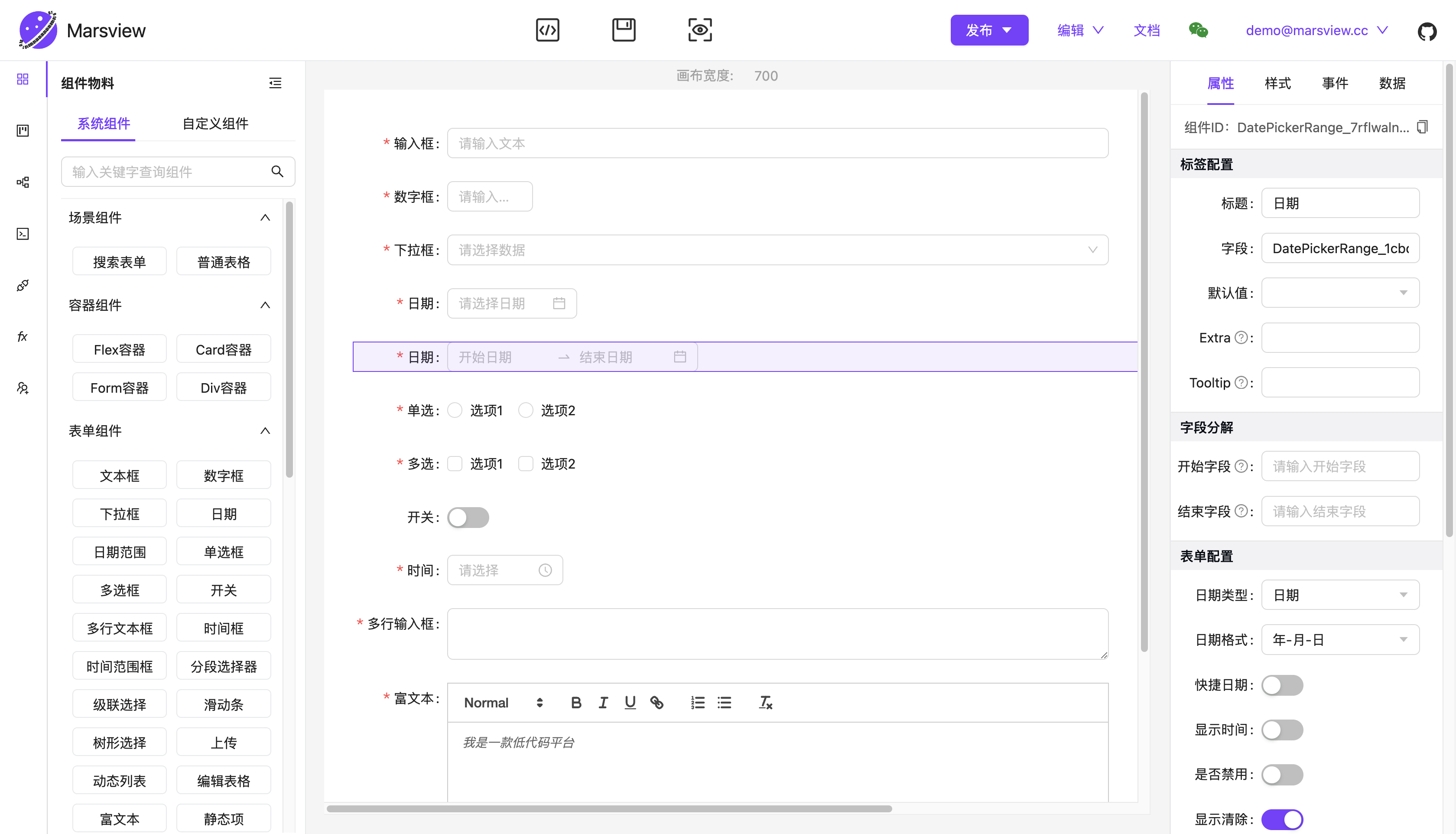Screen dimensions: 1456x834
Task: Click the GitHub icon in top bar
Action: (x=1429, y=30)
